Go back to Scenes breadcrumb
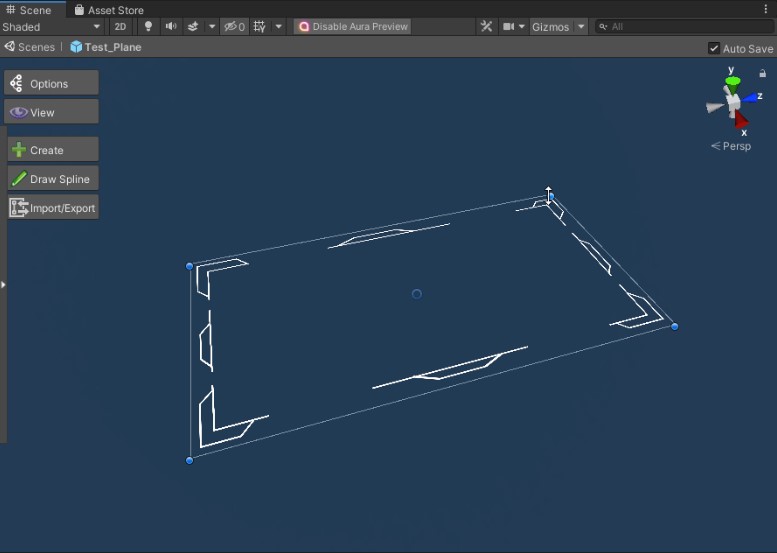Viewport: 777px width, 553px height. click(x=30, y=47)
